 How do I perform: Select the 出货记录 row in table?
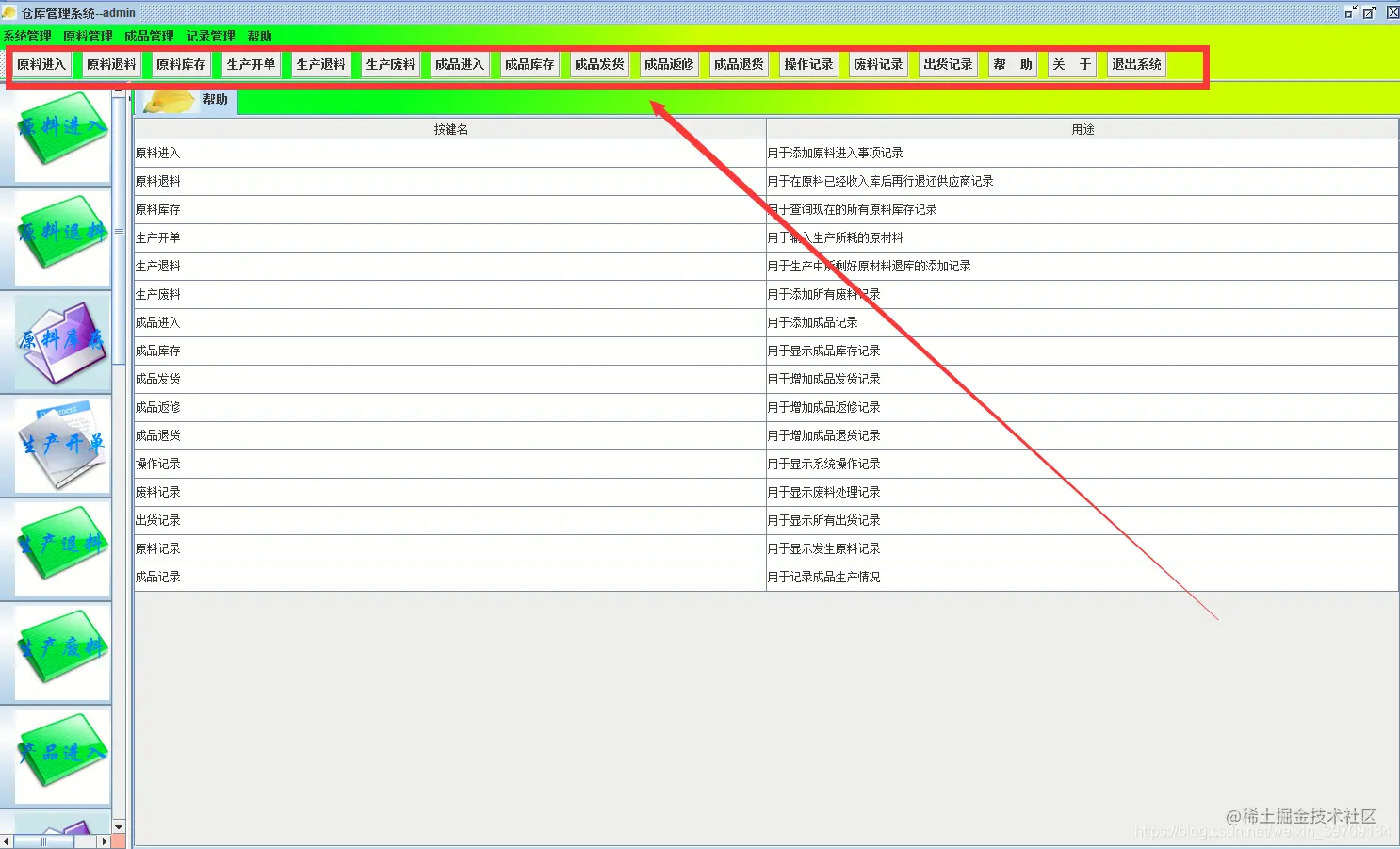pyautogui.click(x=766, y=520)
